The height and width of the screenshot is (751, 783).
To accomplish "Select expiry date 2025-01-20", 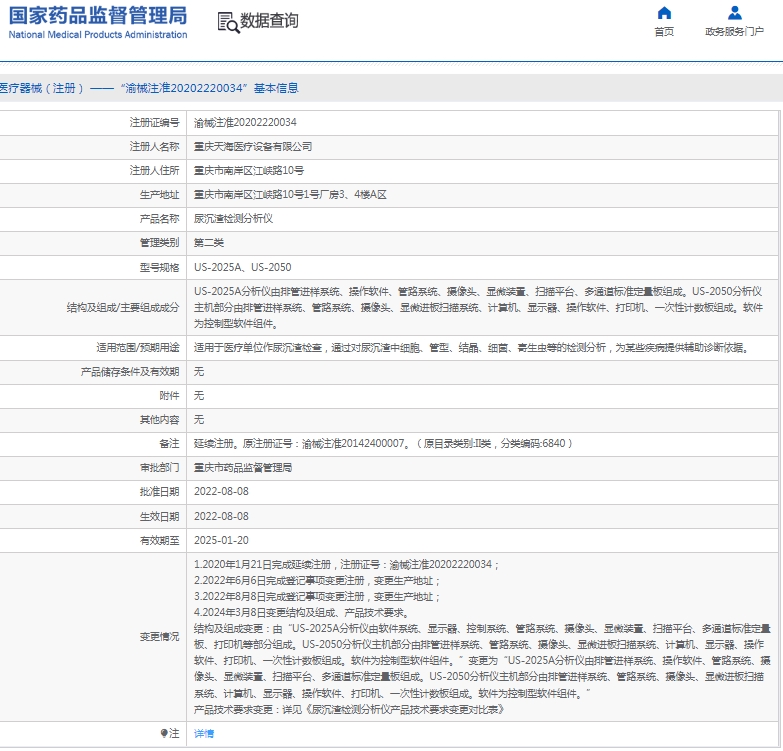I will (221, 540).
